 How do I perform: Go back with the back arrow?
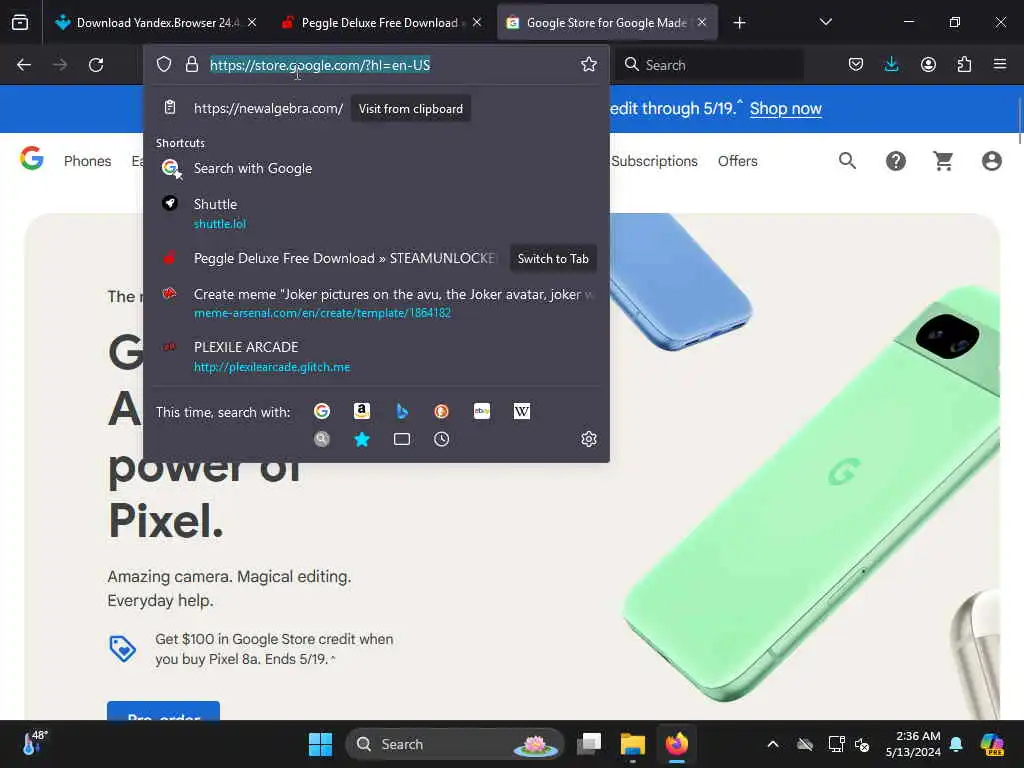click(x=24, y=65)
